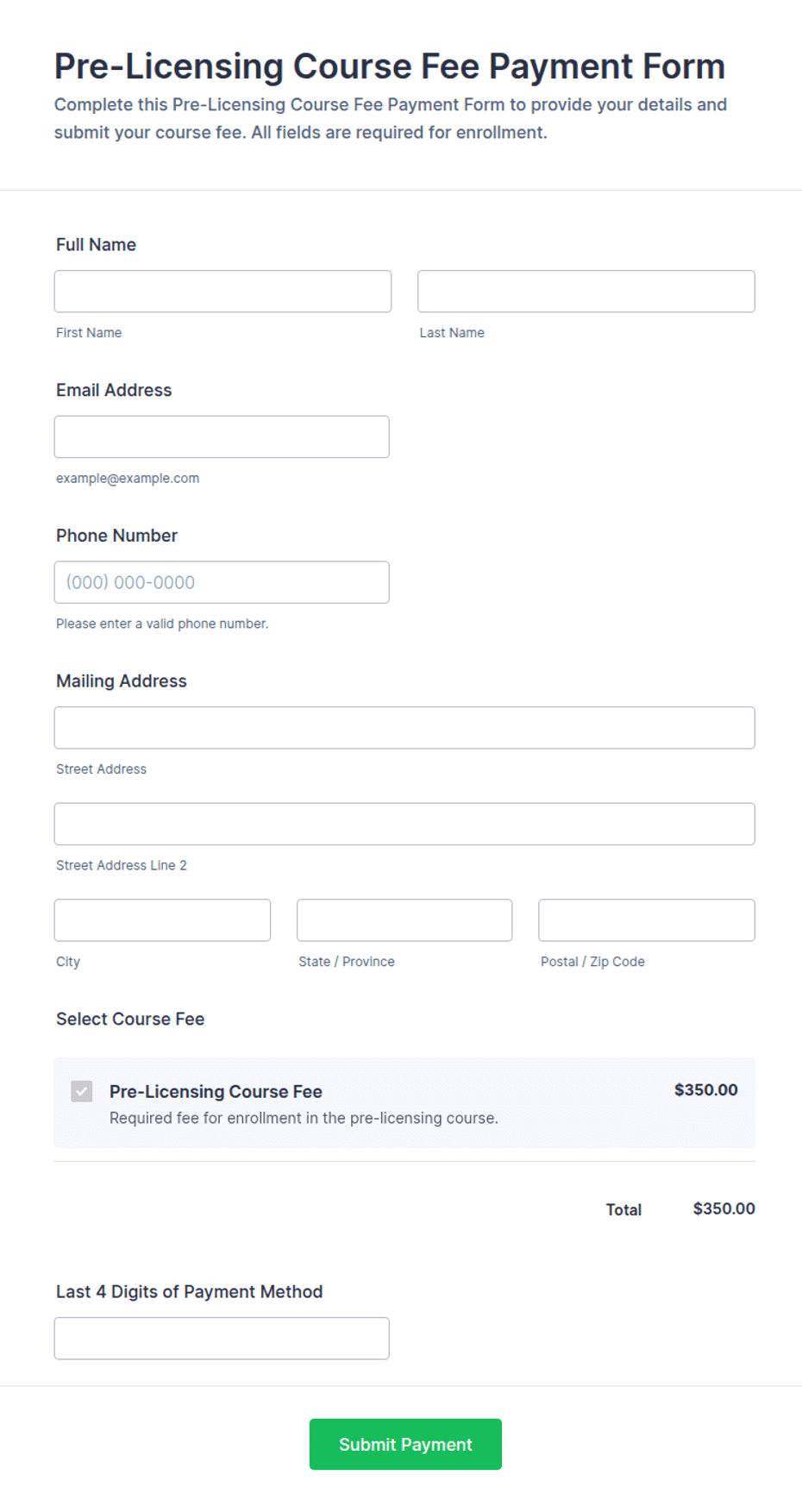Screen dimensions: 802x1512
Task: Click the Last Name input field
Action: coord(586,292)
